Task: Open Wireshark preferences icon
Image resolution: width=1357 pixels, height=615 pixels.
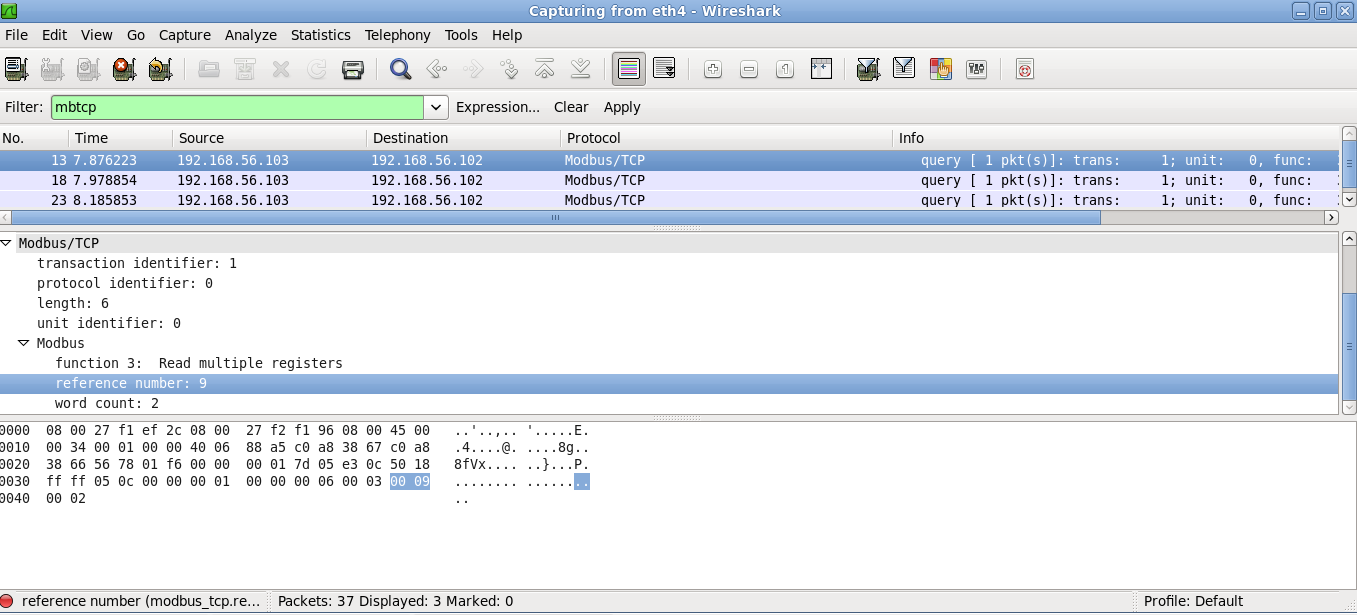Action: pos(976,69)
